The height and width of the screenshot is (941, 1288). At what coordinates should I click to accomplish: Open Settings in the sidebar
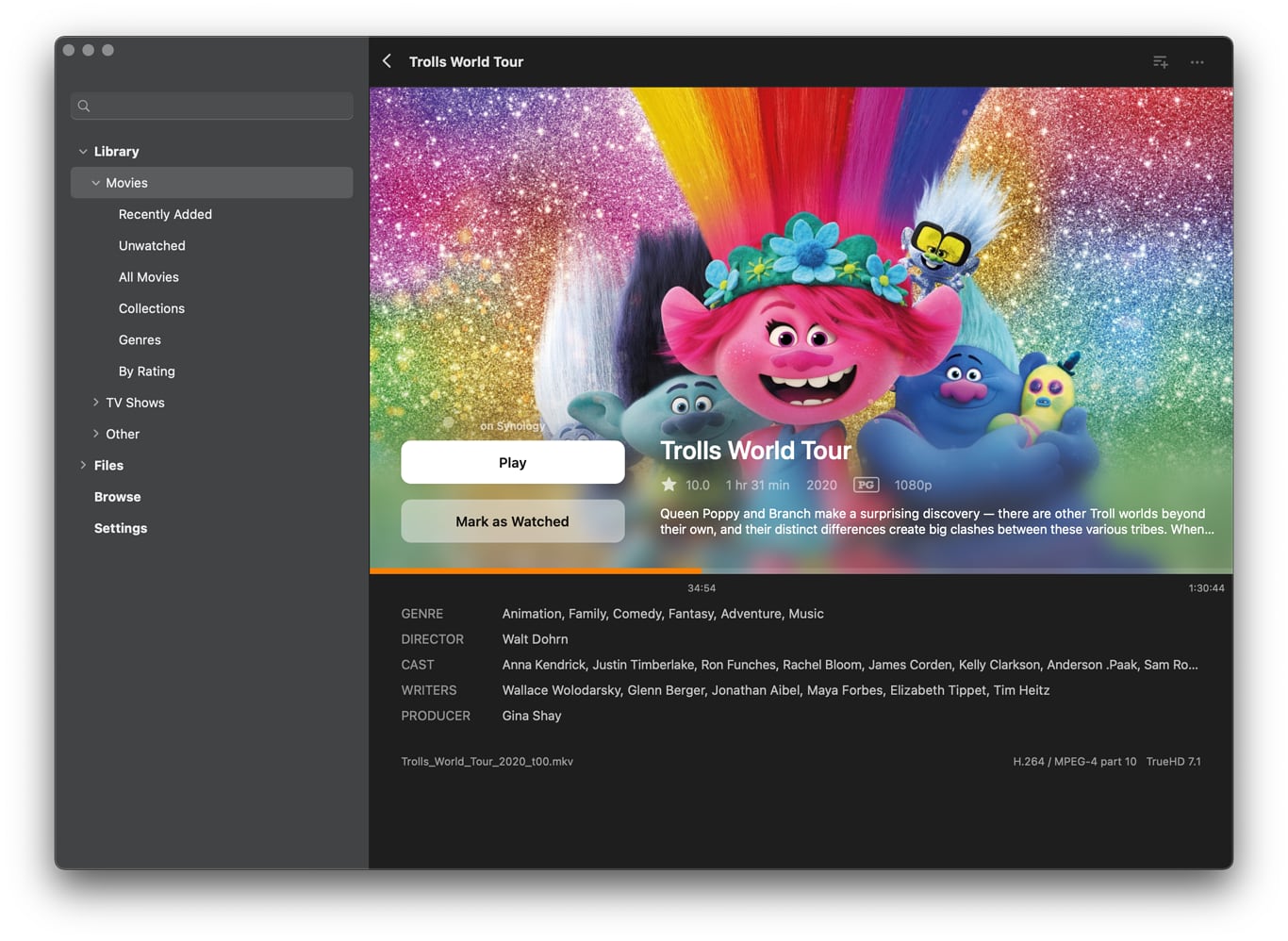(x=121, y=528)
